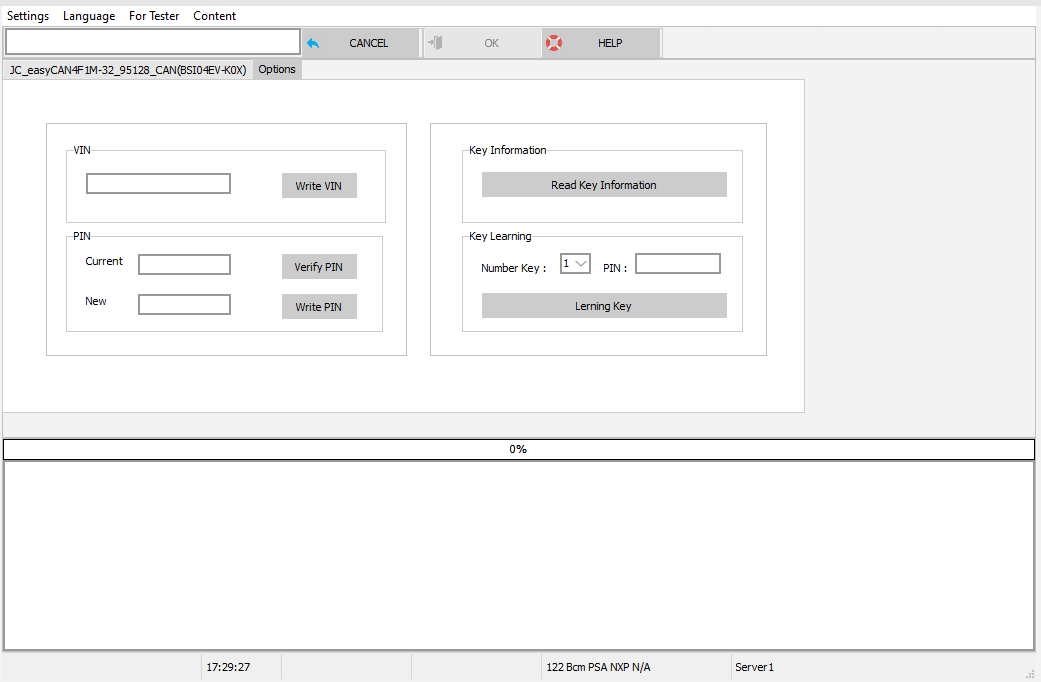Image resolution: width=1041 pixels, height=682 pixels.
Task: Click the New PIN input box
Action: coord(184,304)
